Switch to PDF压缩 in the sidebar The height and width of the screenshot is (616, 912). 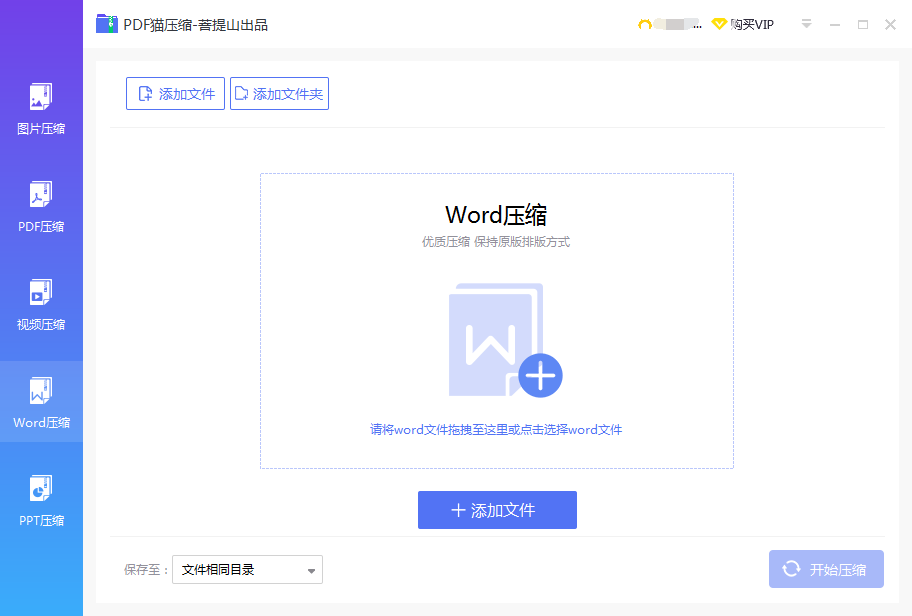coord(41,208)
